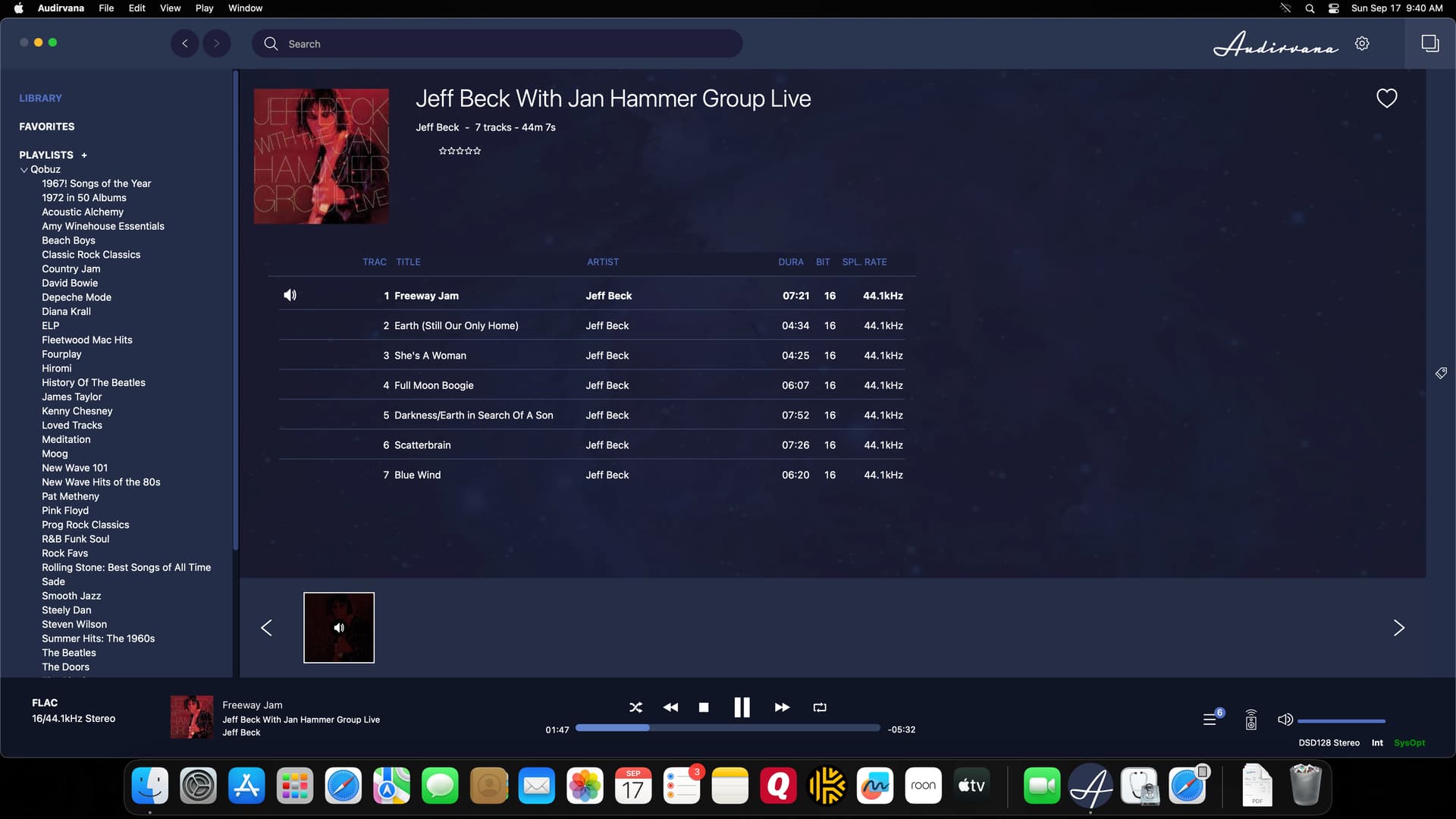Open the Edit menu

click(x=137, y=8)
